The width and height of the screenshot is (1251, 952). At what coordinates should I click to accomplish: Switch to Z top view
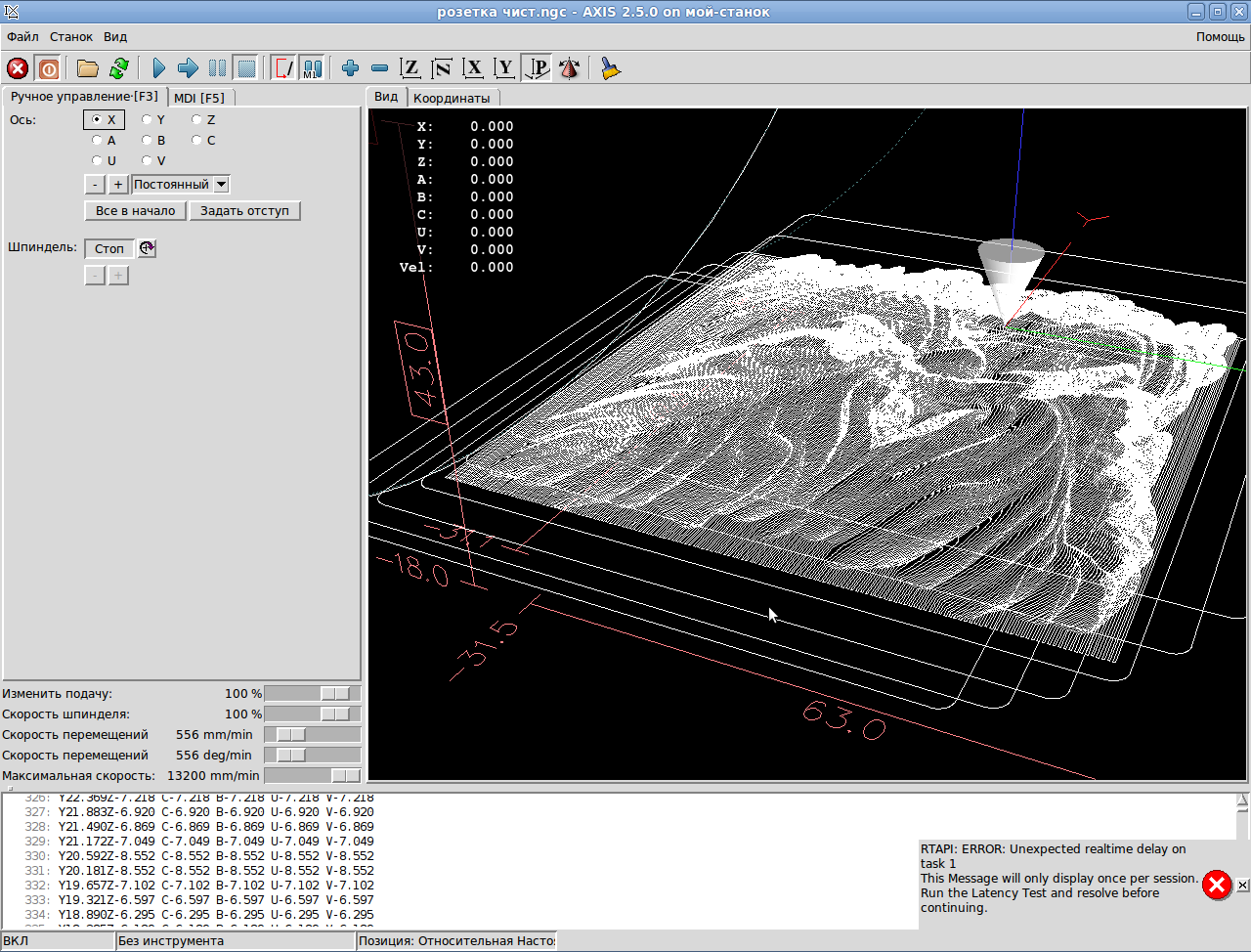(410, 68)
